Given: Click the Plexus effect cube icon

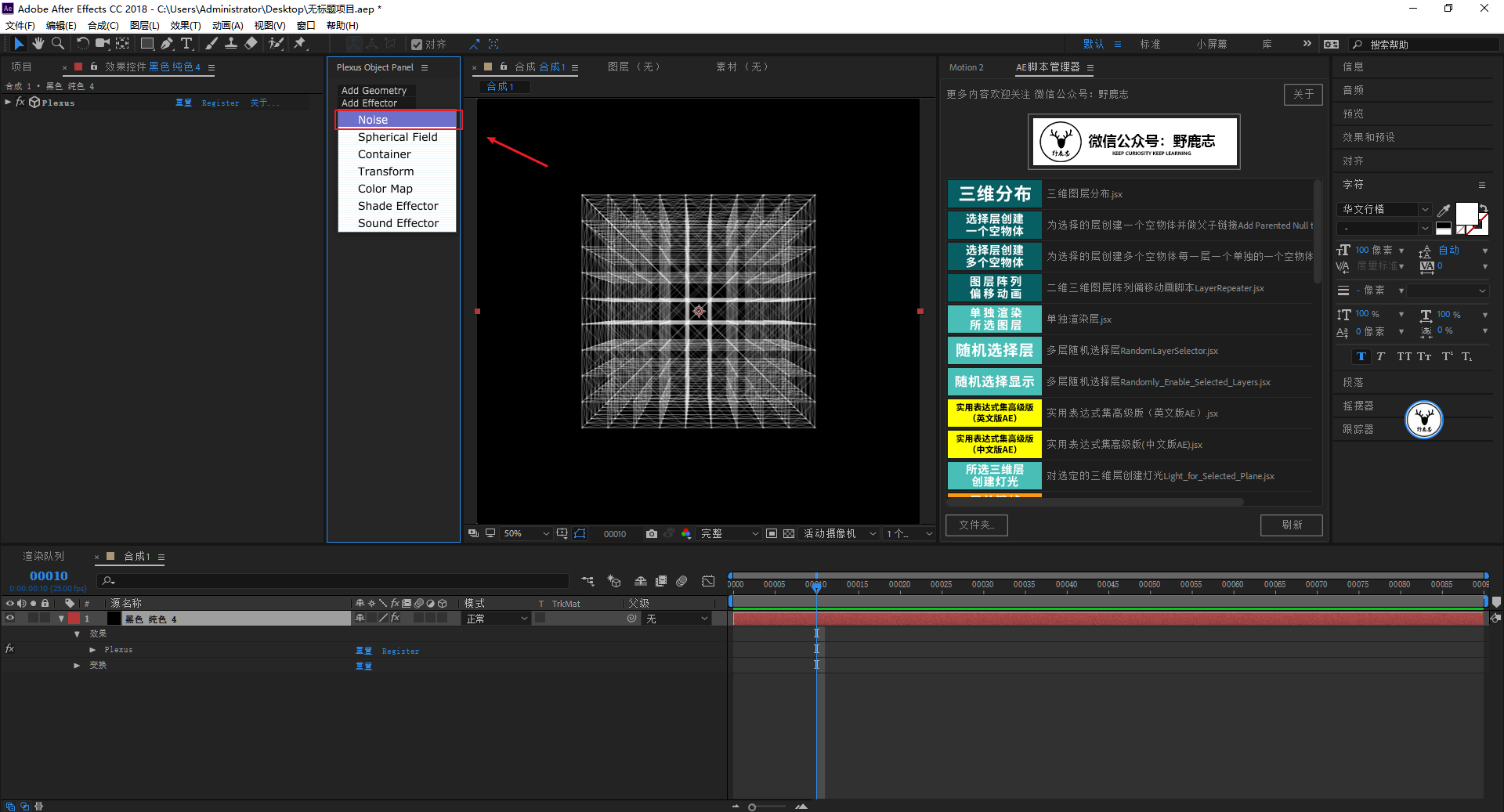Looking at the screenshot, I should tap(34, 103).
